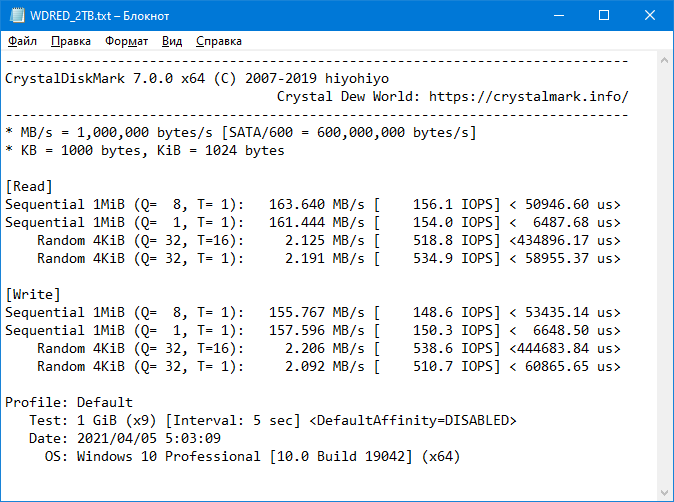674x502 pixels.
Task: Click the 6487.68 us latency value
Action: (x=573, y=223)
